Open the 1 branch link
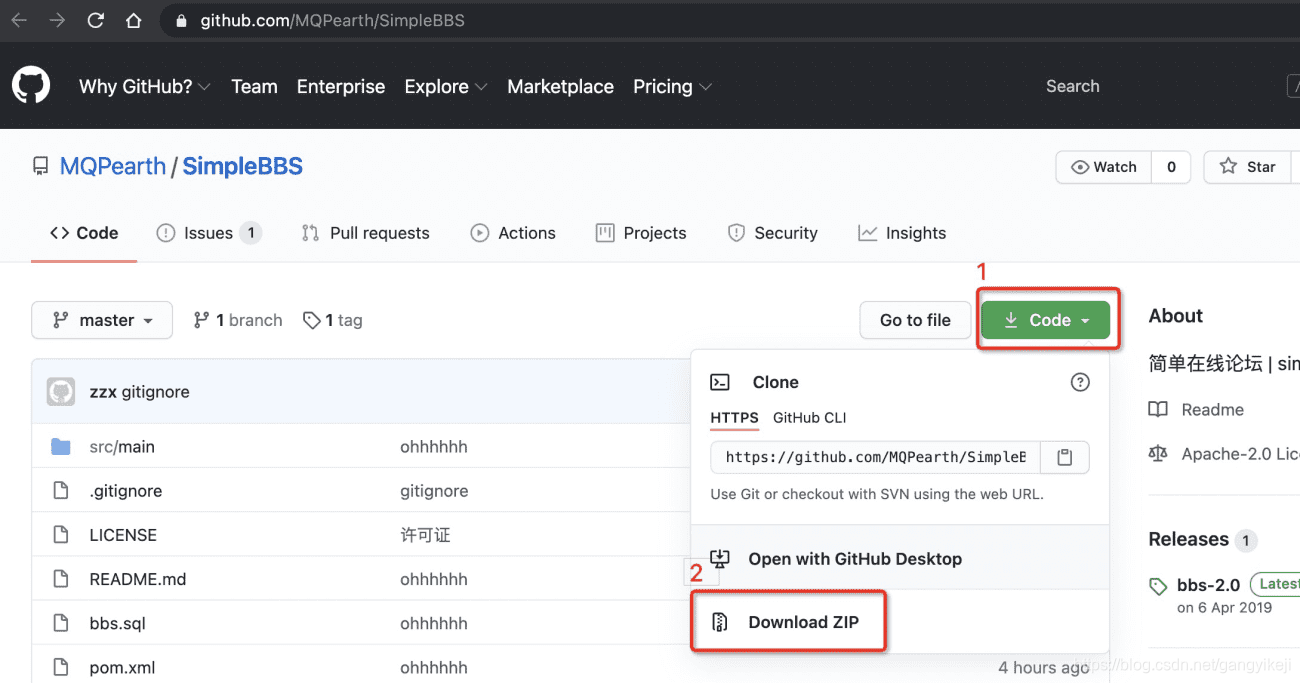Image resolution: width=1300 pixels, height=683 pixels. point(238,320)
